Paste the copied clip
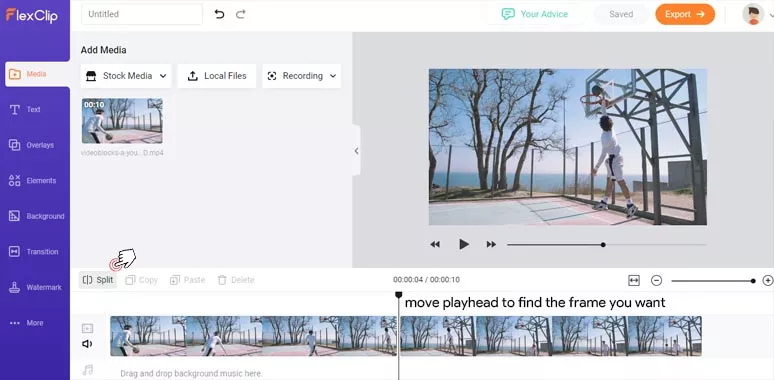This screenshot has width=774, height=380. (x=187, y=280)
